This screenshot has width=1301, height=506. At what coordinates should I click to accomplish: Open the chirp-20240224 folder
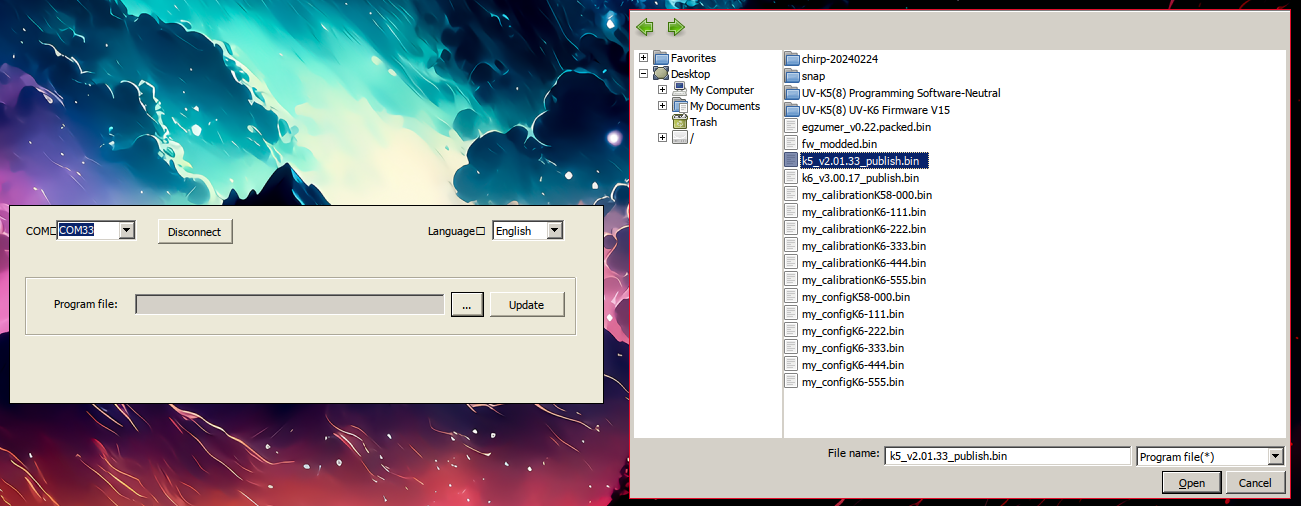(839, 59)
